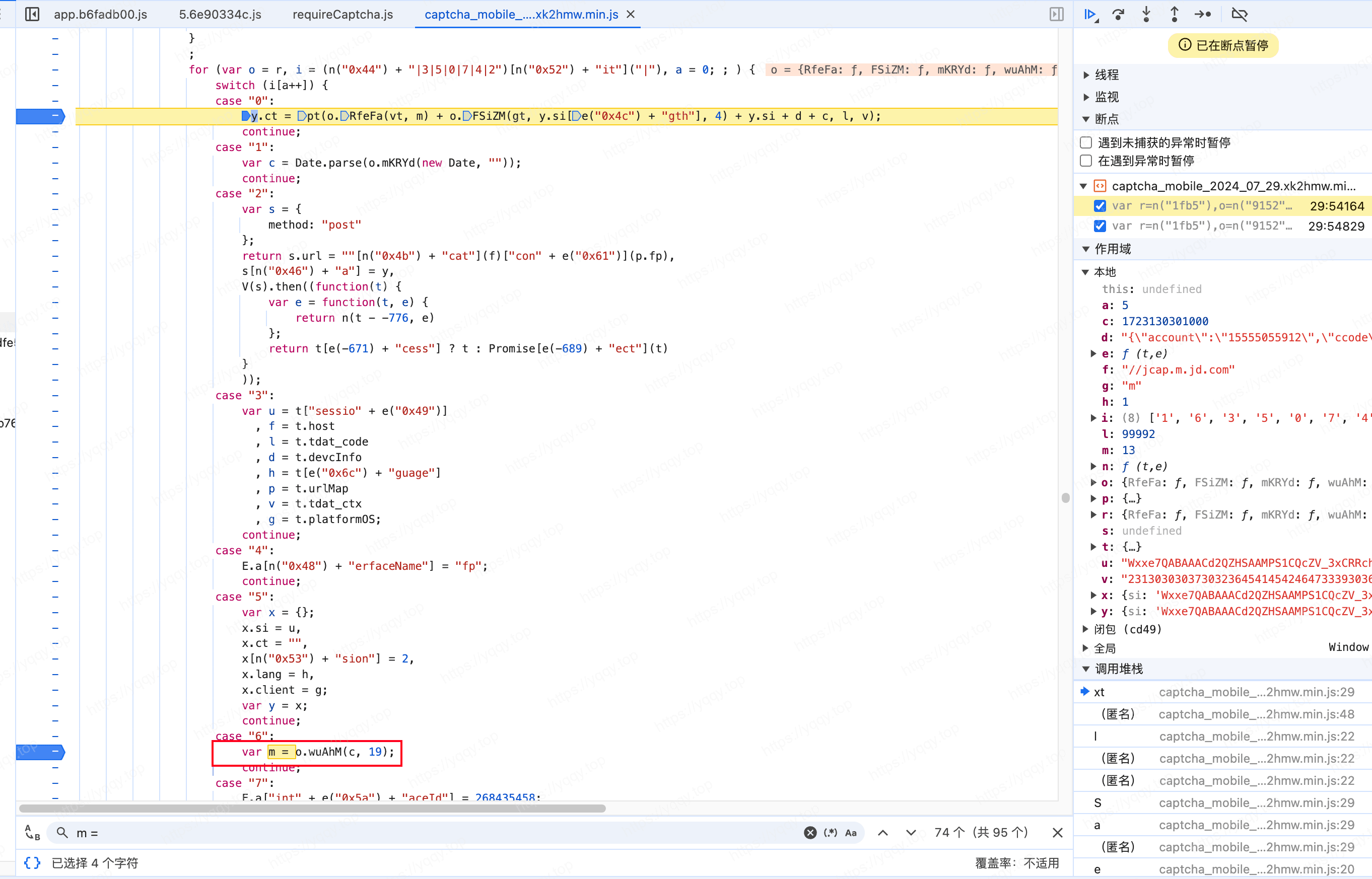Close the search bar
The height and width of the screenshot is (879, 1372).
(x=1057, y=833)
